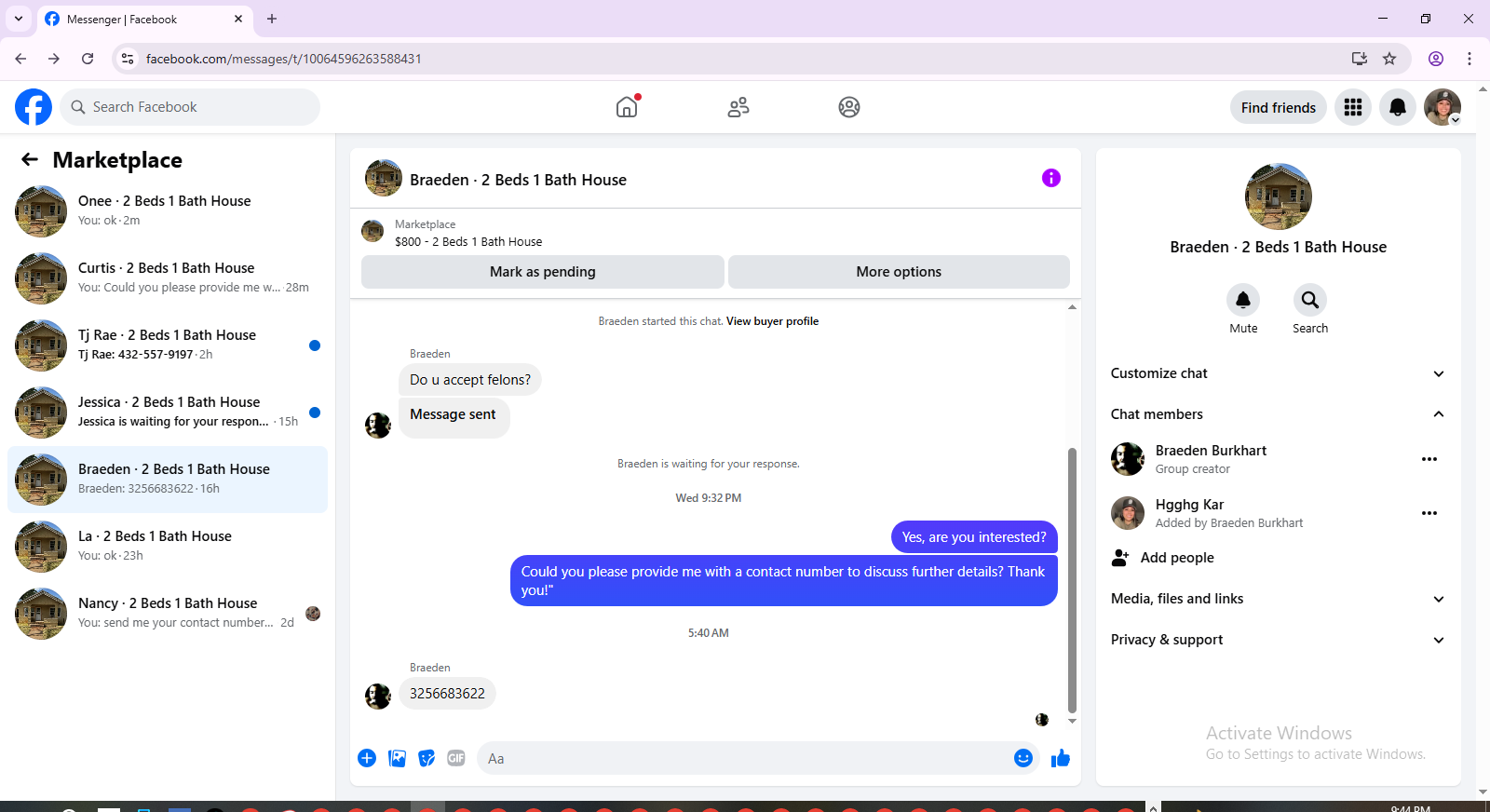Click the chat header title Braeden 2 Beds
This screenshot has height=812, width=1490.
tap(518, 180)
